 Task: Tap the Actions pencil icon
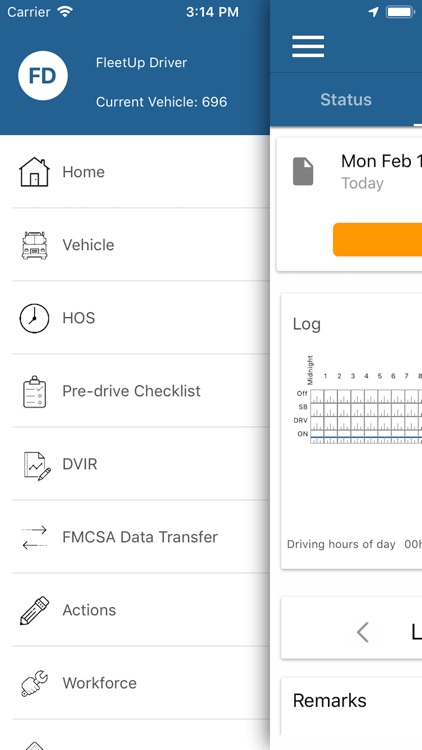coord(34,610)
